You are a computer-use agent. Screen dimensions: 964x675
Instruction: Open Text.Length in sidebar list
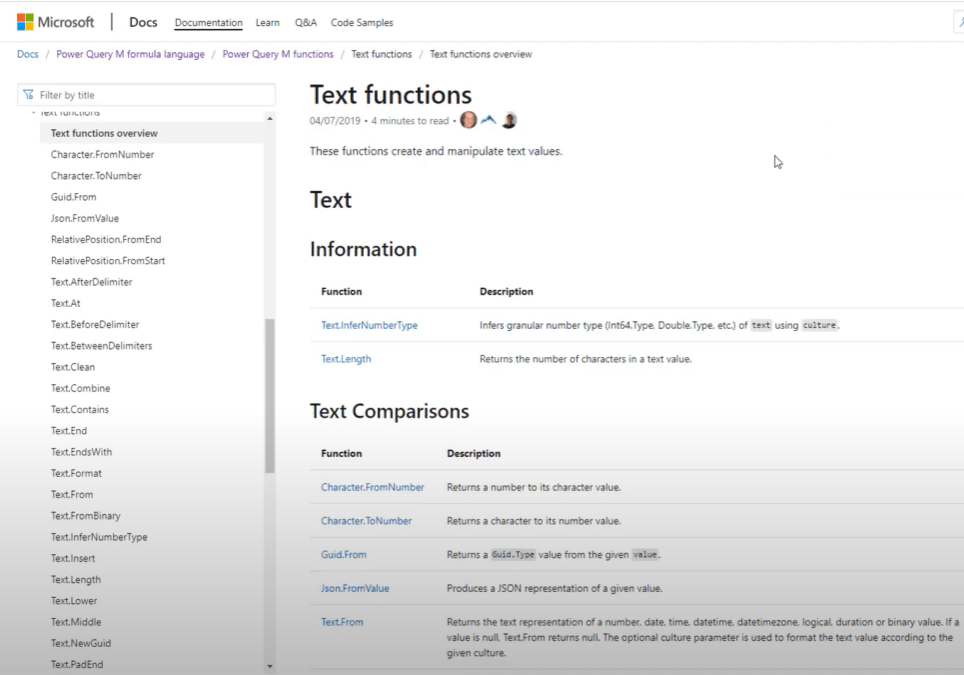click(x=76, y=579)
